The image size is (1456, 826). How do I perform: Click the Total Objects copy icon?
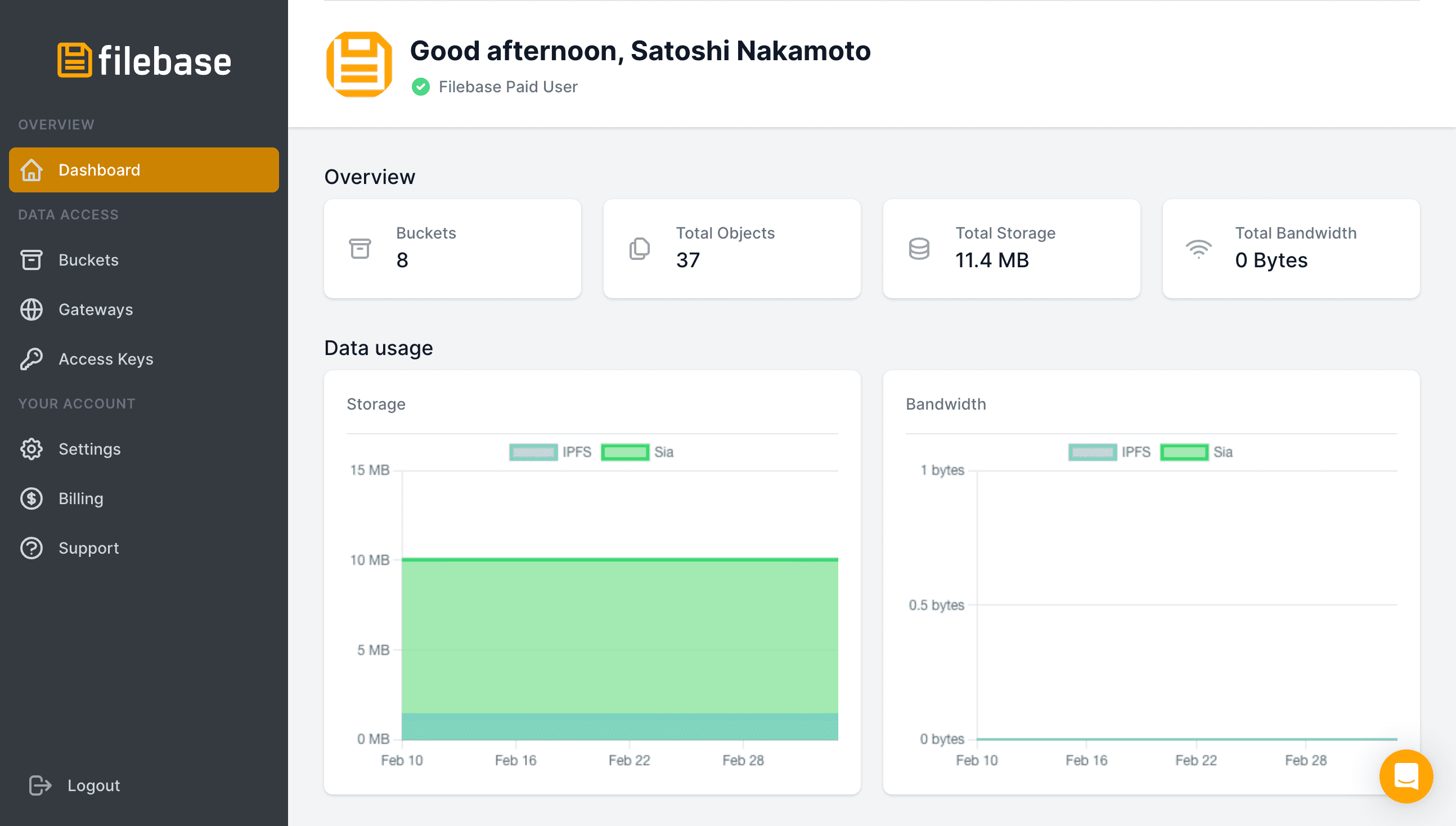[x=639, y=249]
